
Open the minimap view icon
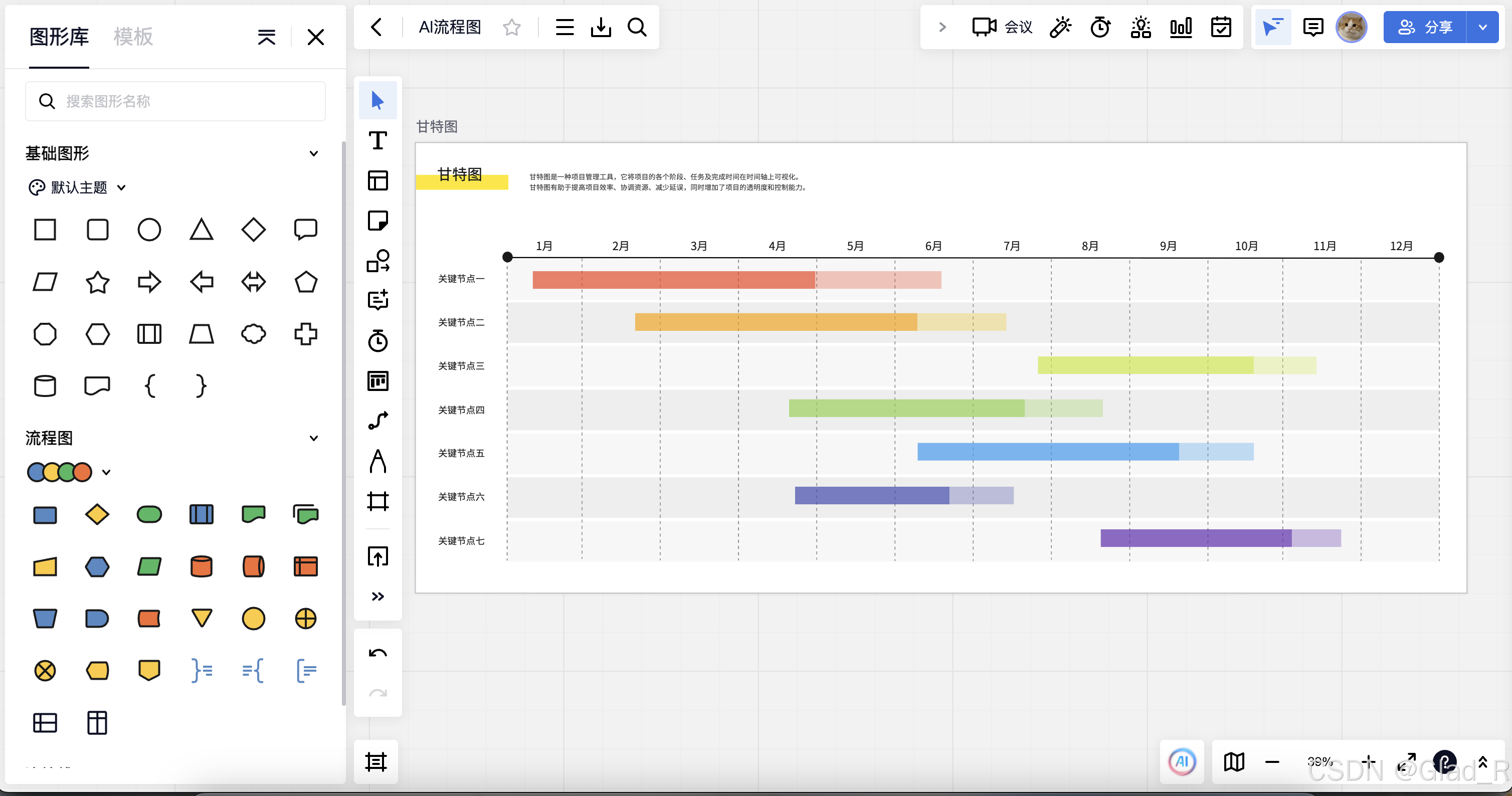(1234, 762)
